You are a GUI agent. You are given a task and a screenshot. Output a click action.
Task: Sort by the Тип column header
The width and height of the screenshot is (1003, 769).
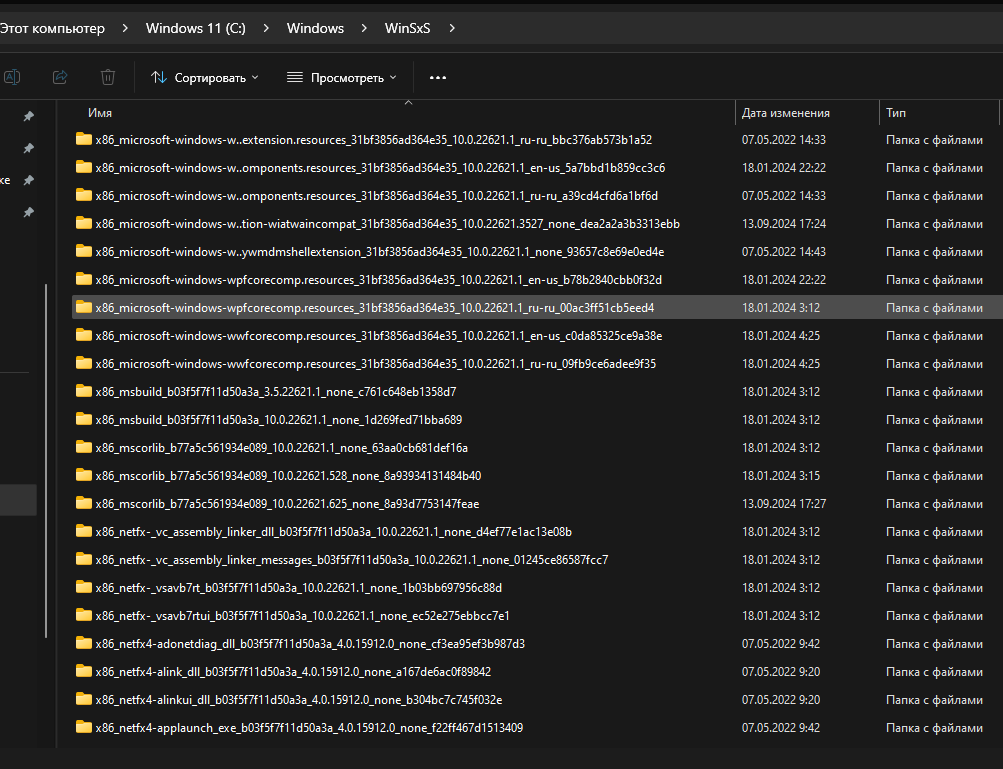(x=896, y=113)
